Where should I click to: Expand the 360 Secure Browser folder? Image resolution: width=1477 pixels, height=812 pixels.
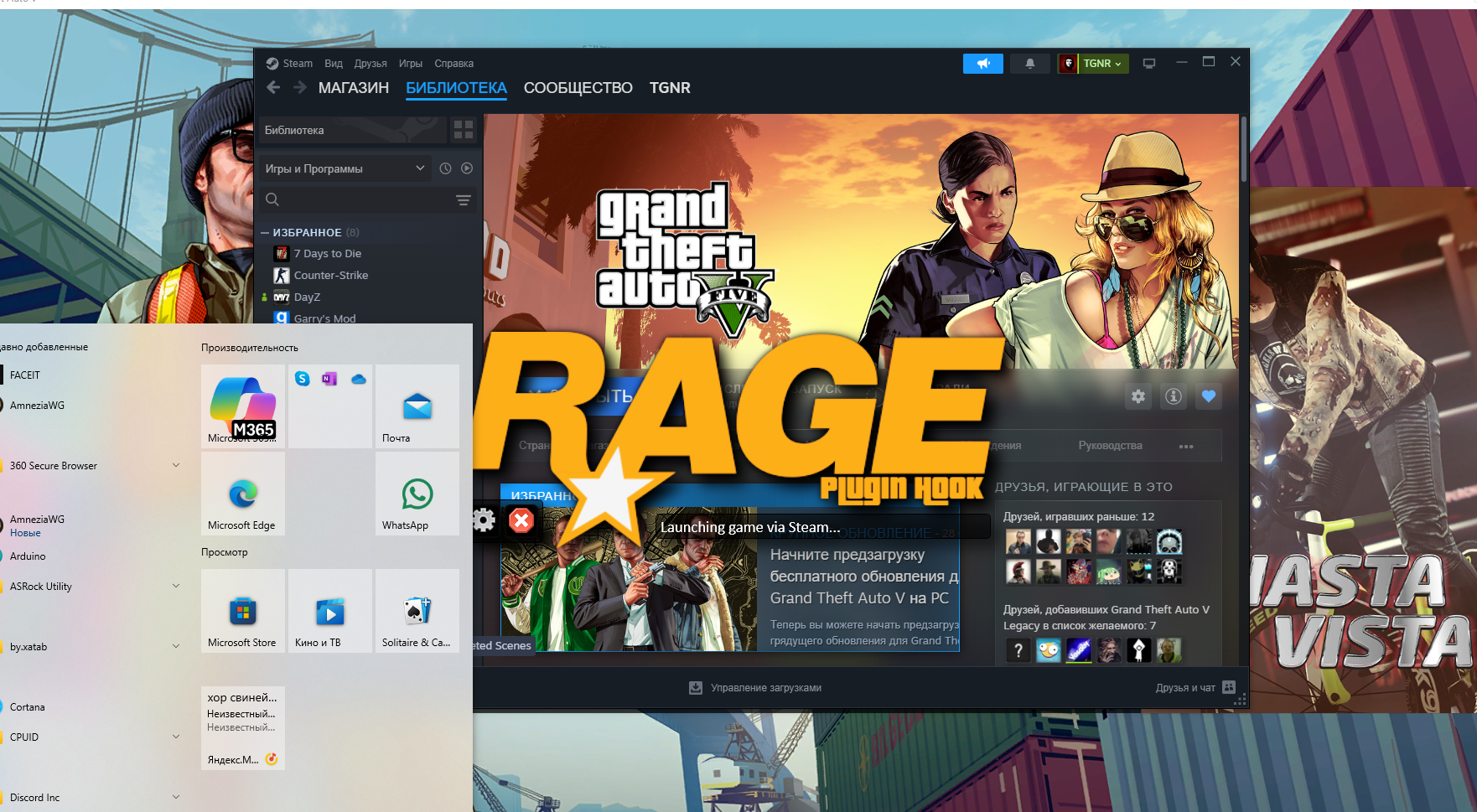point(176,466)
